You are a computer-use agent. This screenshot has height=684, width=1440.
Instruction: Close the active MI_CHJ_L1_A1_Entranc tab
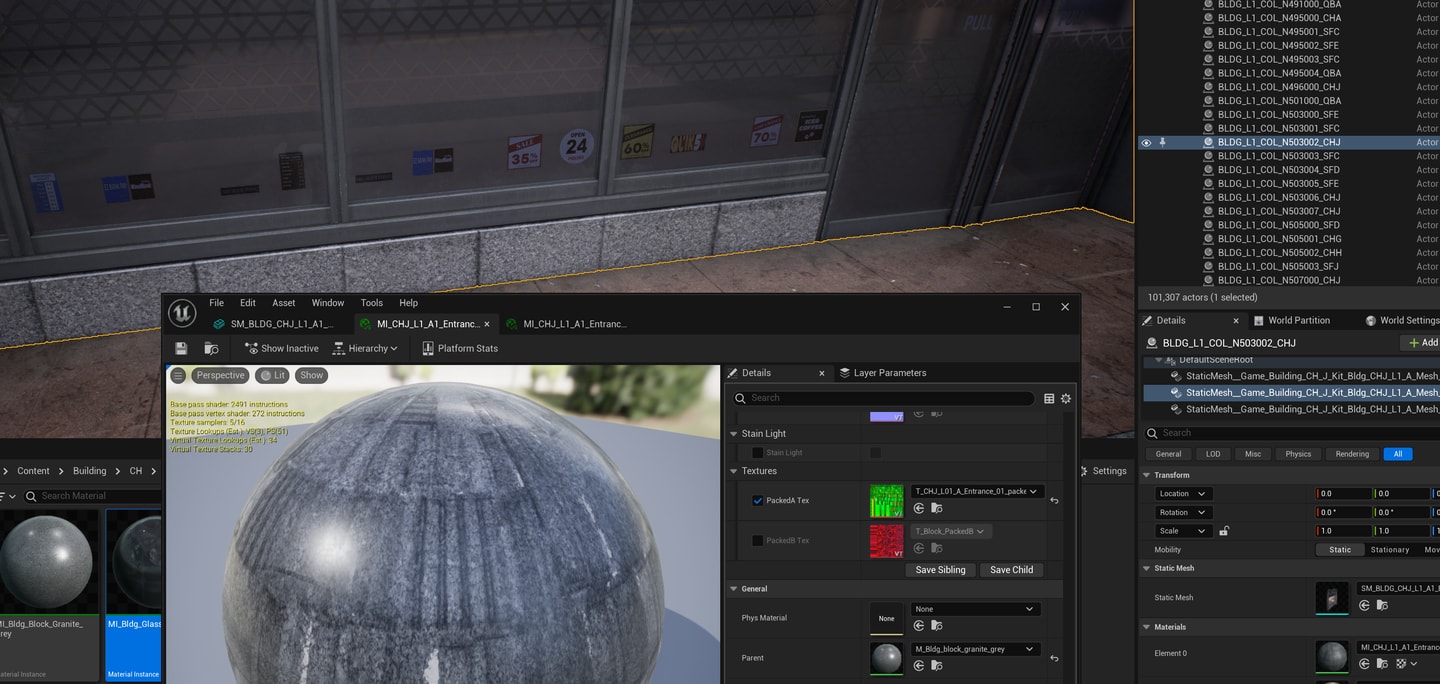(x=487, y=324)
